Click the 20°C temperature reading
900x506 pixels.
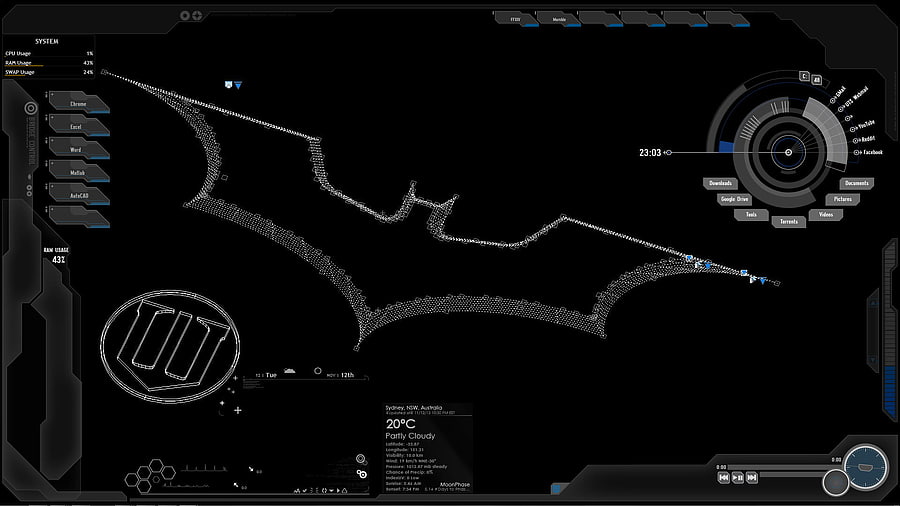401,424
